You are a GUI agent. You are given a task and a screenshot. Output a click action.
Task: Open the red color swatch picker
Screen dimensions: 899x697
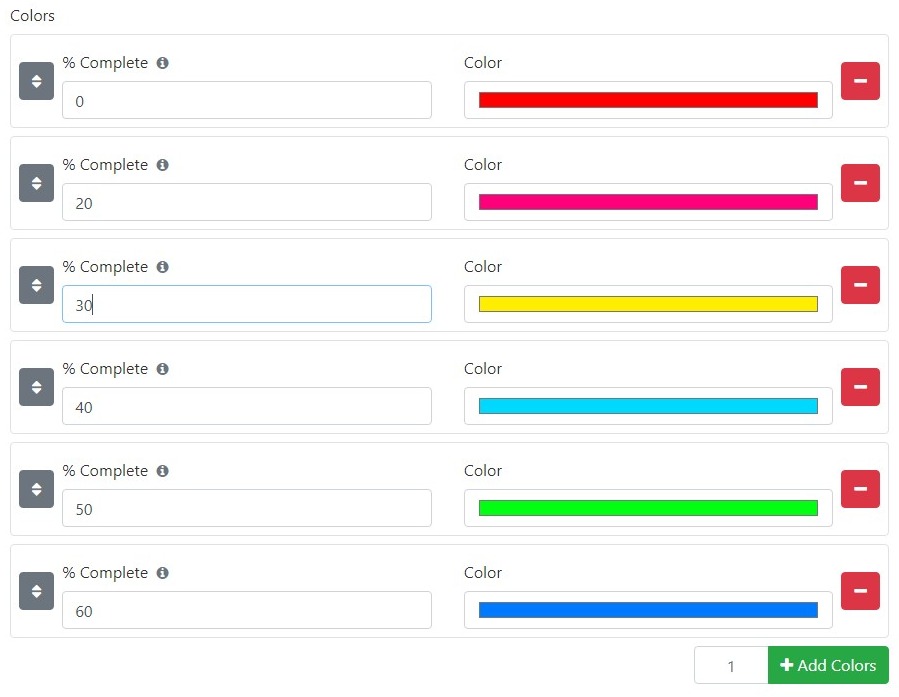pyautogui.click(x=648, y=100)
